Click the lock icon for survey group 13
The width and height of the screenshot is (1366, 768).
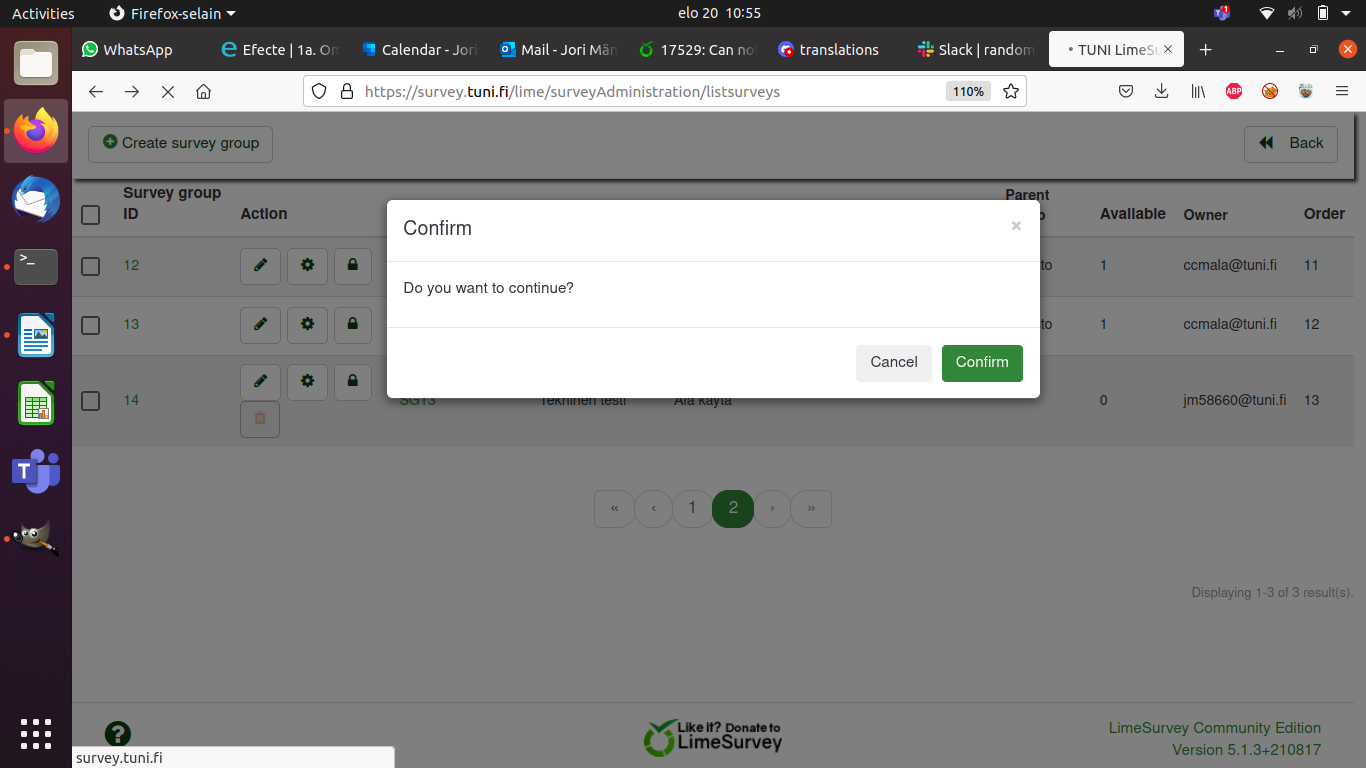click(353, 325)
